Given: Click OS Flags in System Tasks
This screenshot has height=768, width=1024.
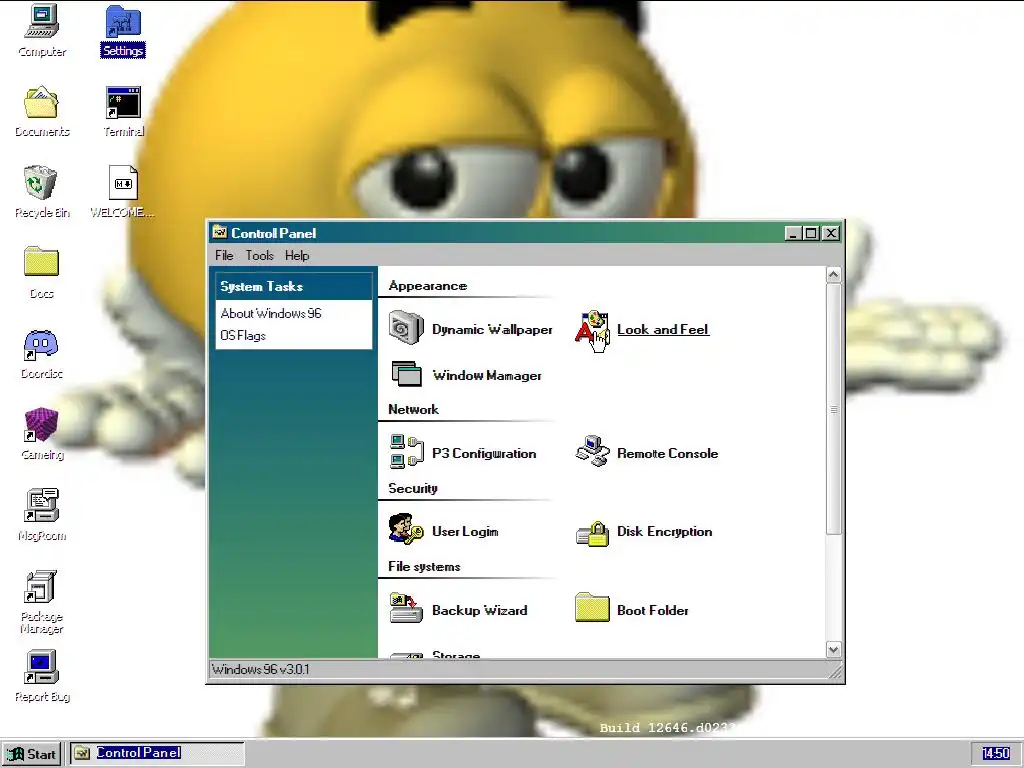Looking at the screenshot, I should (243, 335).
